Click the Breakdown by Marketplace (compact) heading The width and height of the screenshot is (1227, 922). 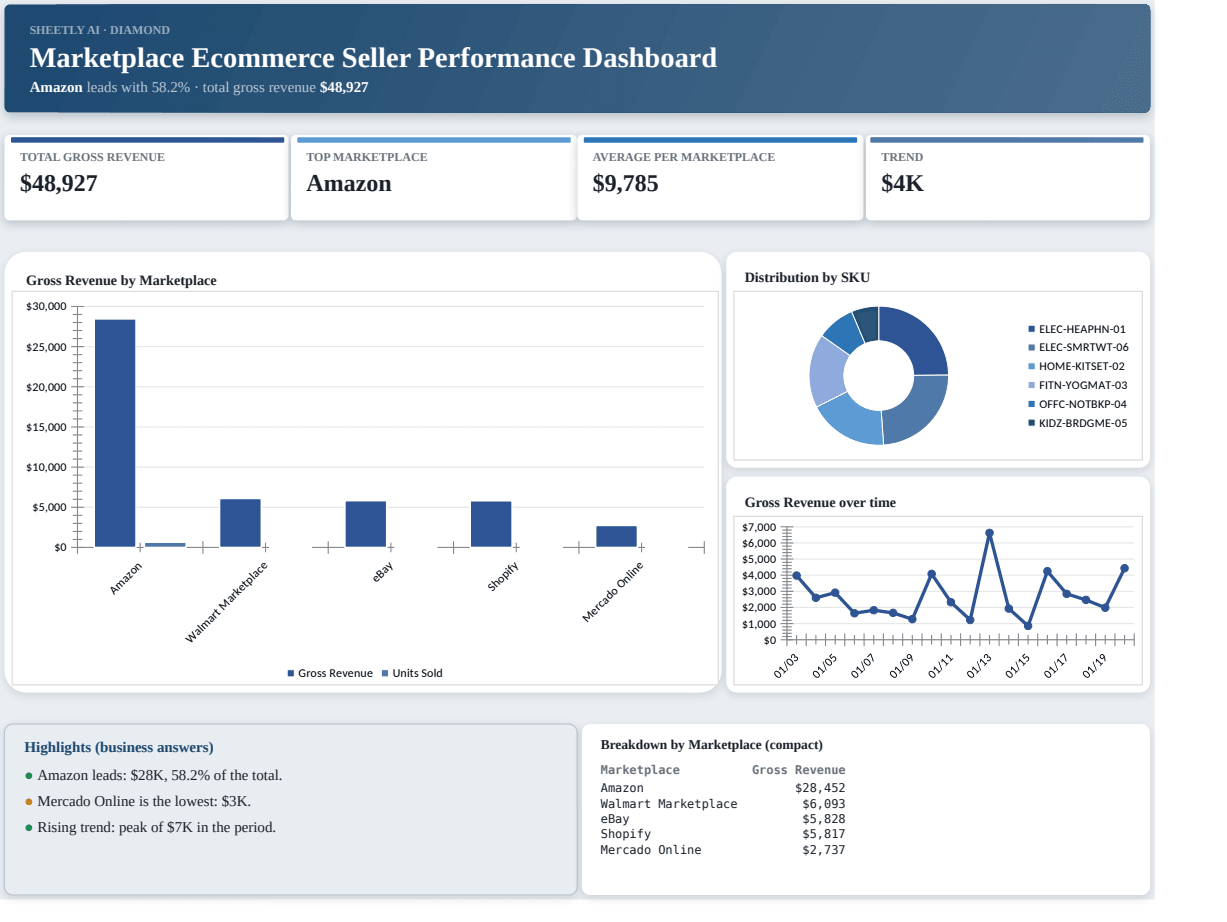(712, 745)
